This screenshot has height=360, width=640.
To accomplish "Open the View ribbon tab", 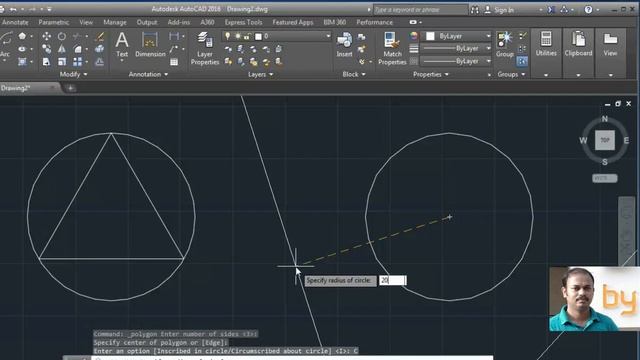I will [x=86, y=22].
